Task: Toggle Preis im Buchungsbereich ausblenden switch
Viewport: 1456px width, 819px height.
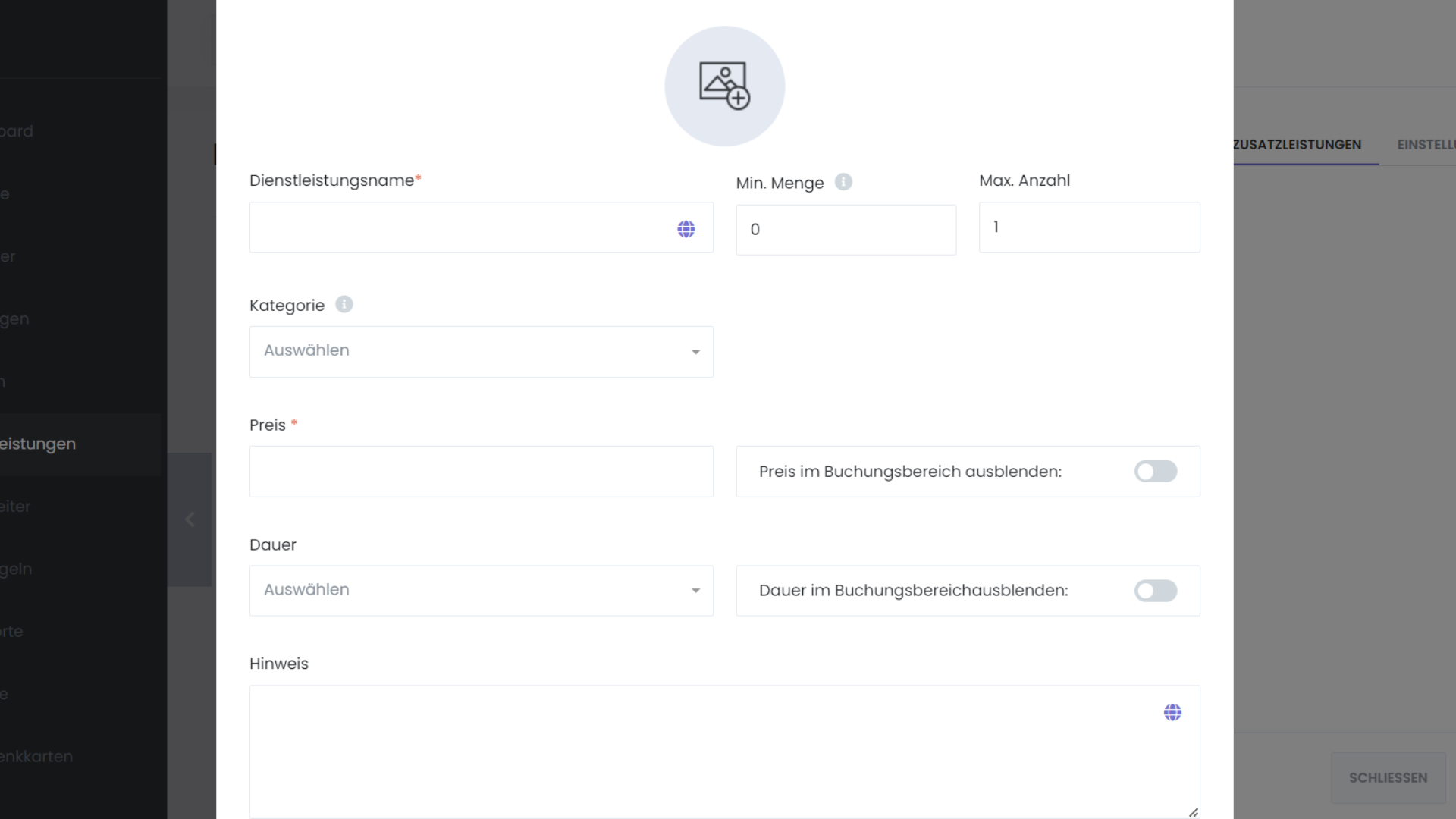Action: [x=1155, y=472]
